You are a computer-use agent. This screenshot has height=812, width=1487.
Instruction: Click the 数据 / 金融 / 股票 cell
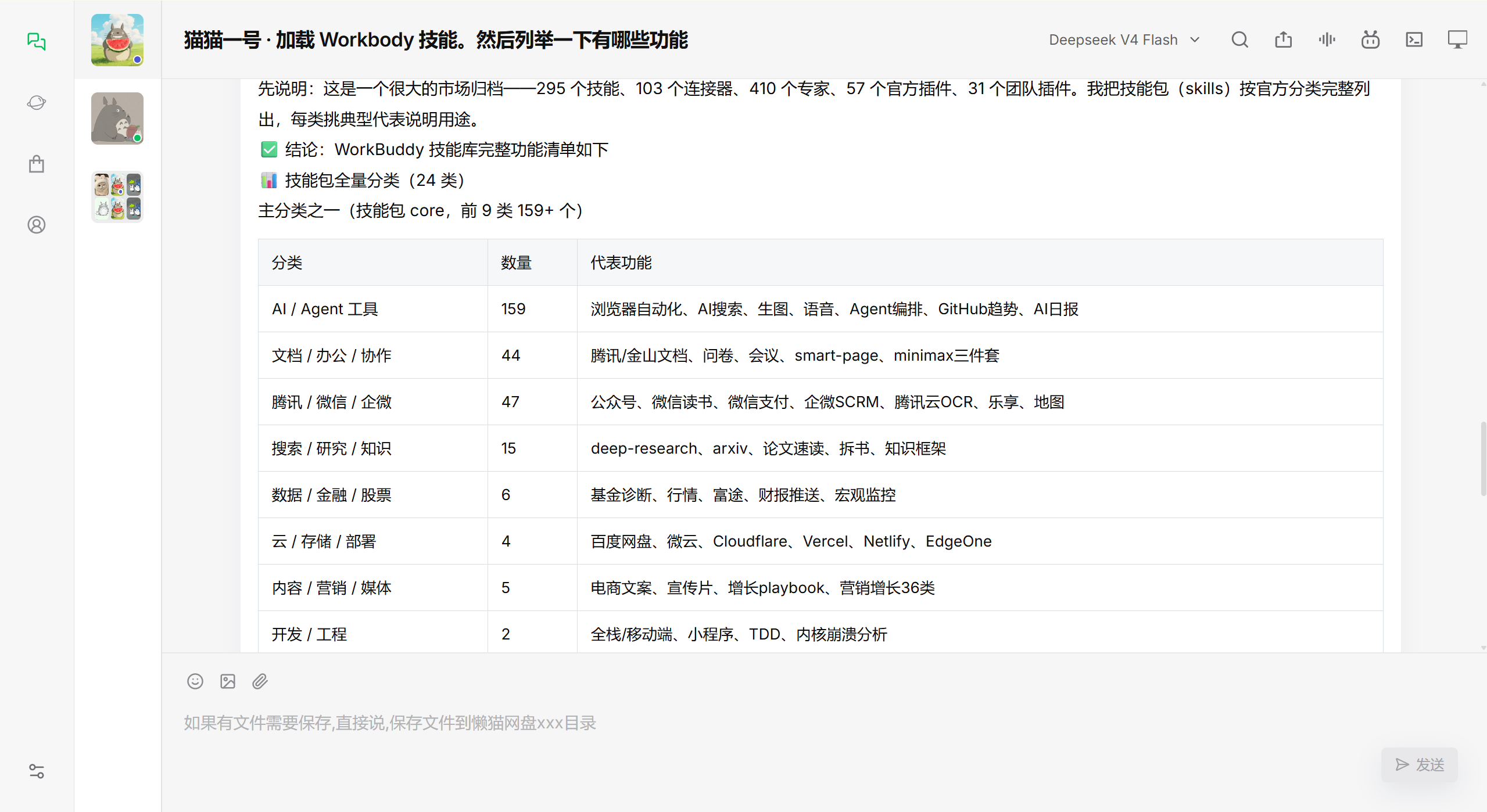(x=373, y=495)
